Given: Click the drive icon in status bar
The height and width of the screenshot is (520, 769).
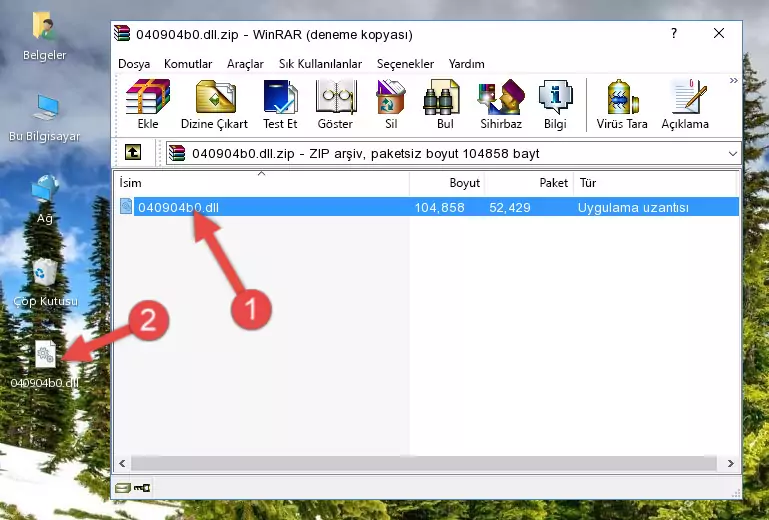Looking at the screenshot, I should click(122, 487).
